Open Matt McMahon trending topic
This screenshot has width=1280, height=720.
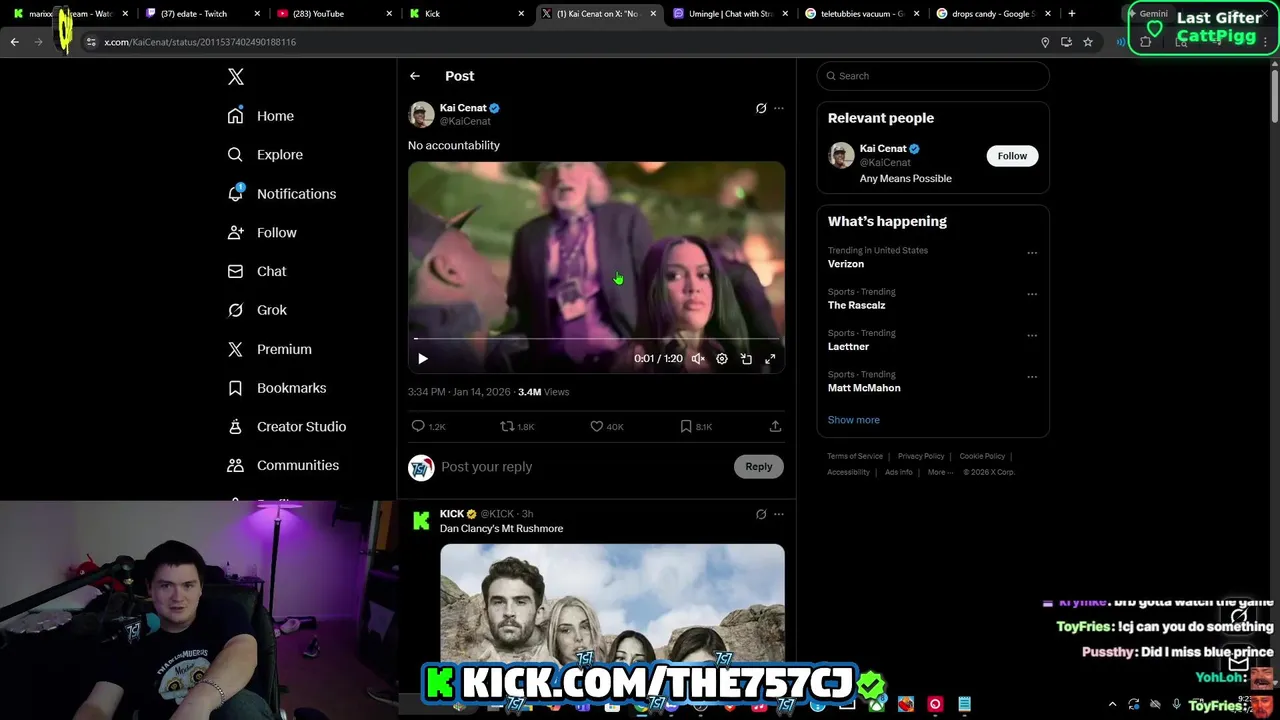pyautogui.click(x=864, y=388)
